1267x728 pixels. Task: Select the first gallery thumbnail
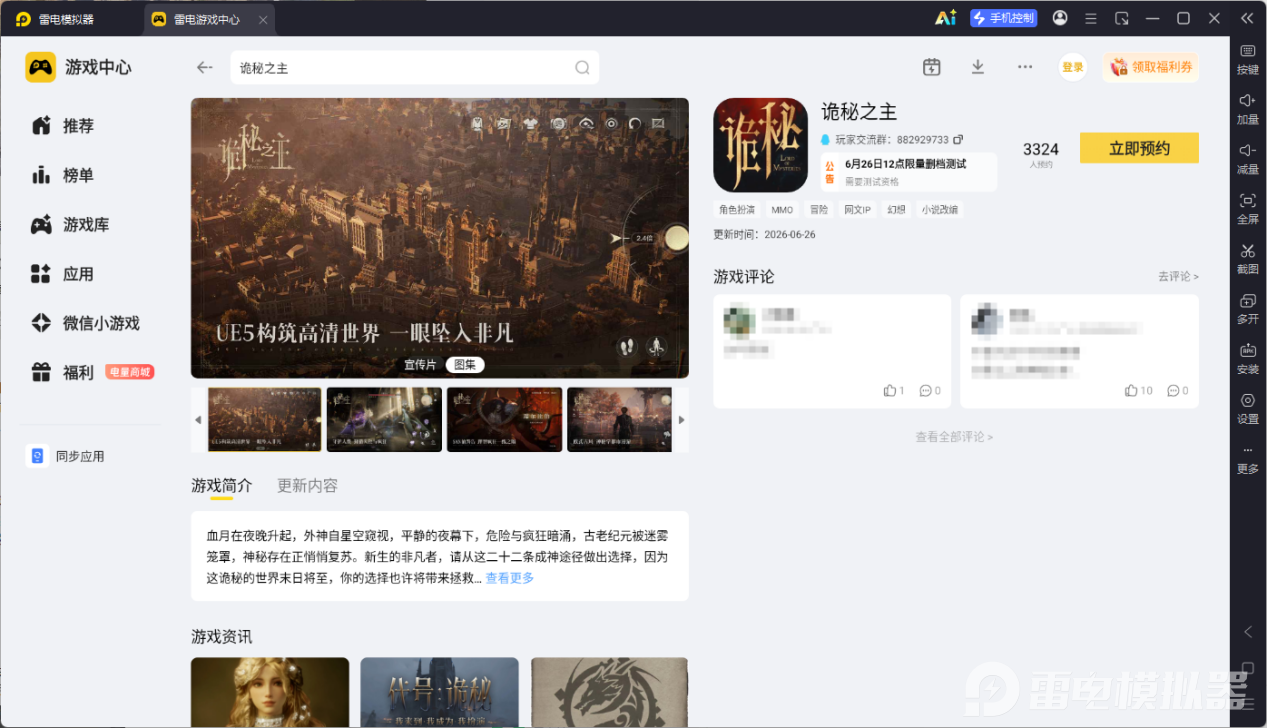(264, 420)
